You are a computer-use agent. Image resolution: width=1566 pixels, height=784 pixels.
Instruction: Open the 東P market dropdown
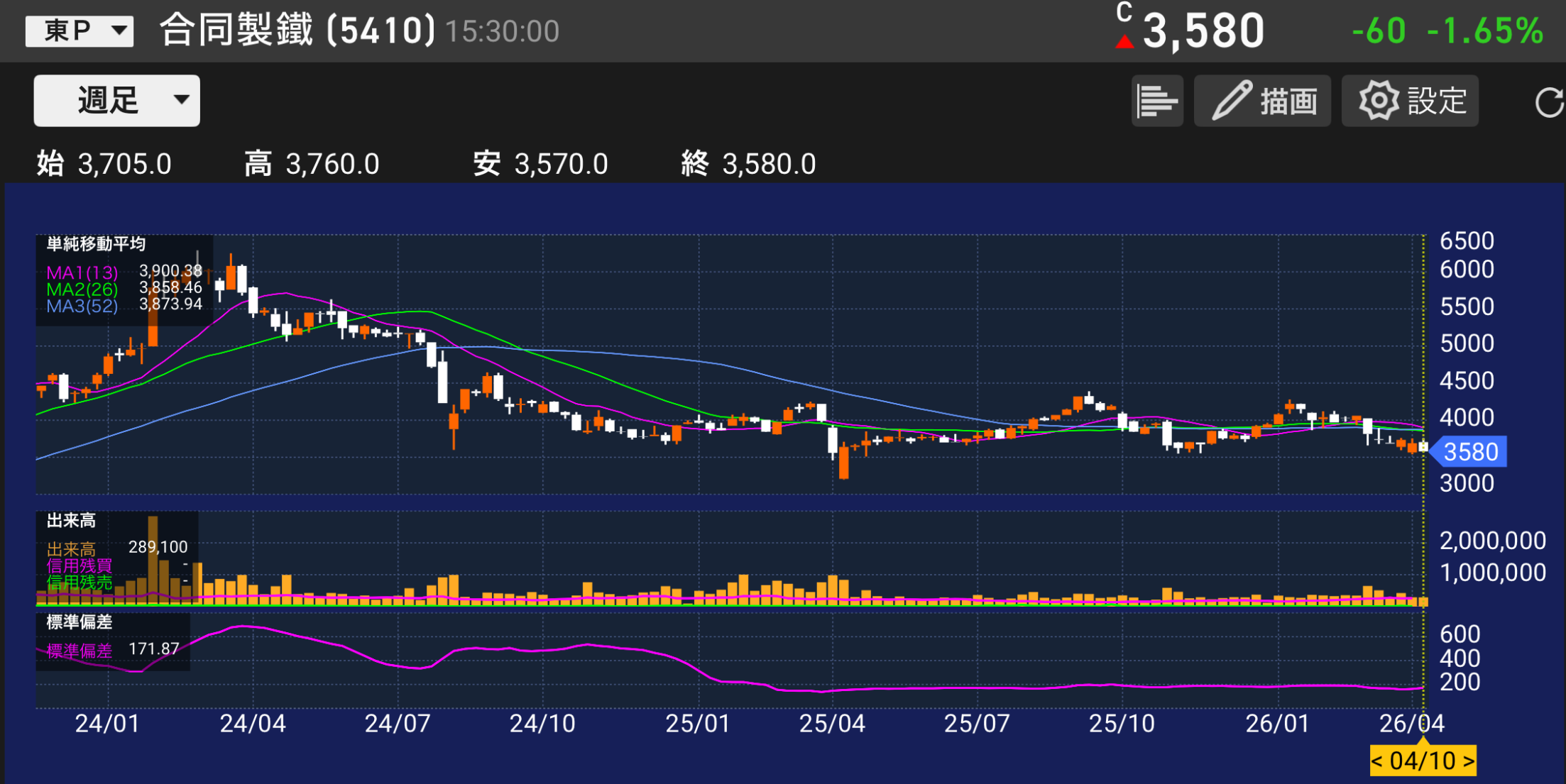(x=79, y=31)
